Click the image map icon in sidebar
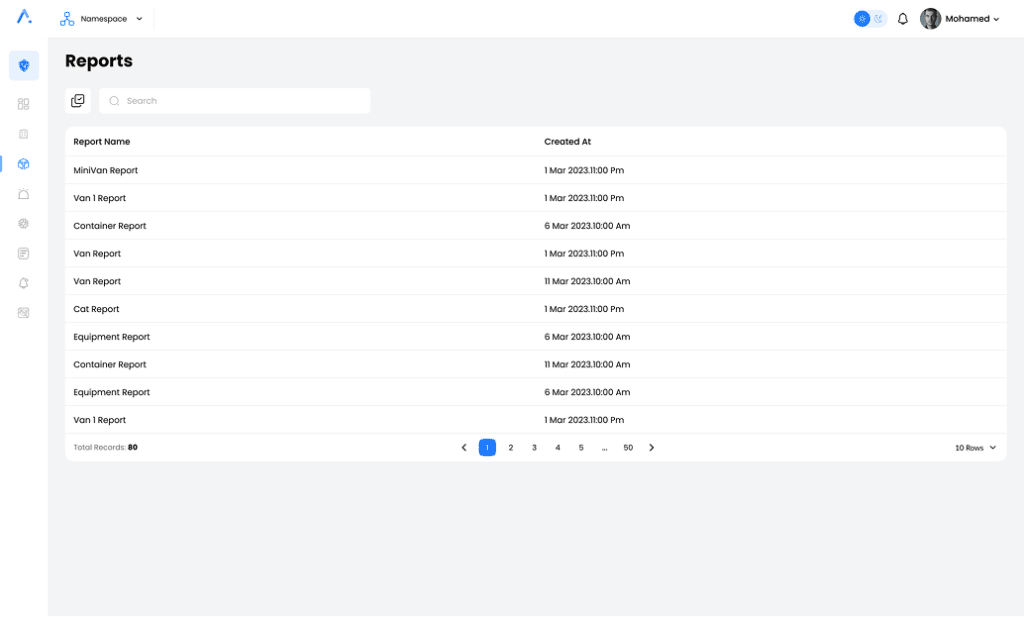Viewport: 1024px width, 617px height. point(24,313)
